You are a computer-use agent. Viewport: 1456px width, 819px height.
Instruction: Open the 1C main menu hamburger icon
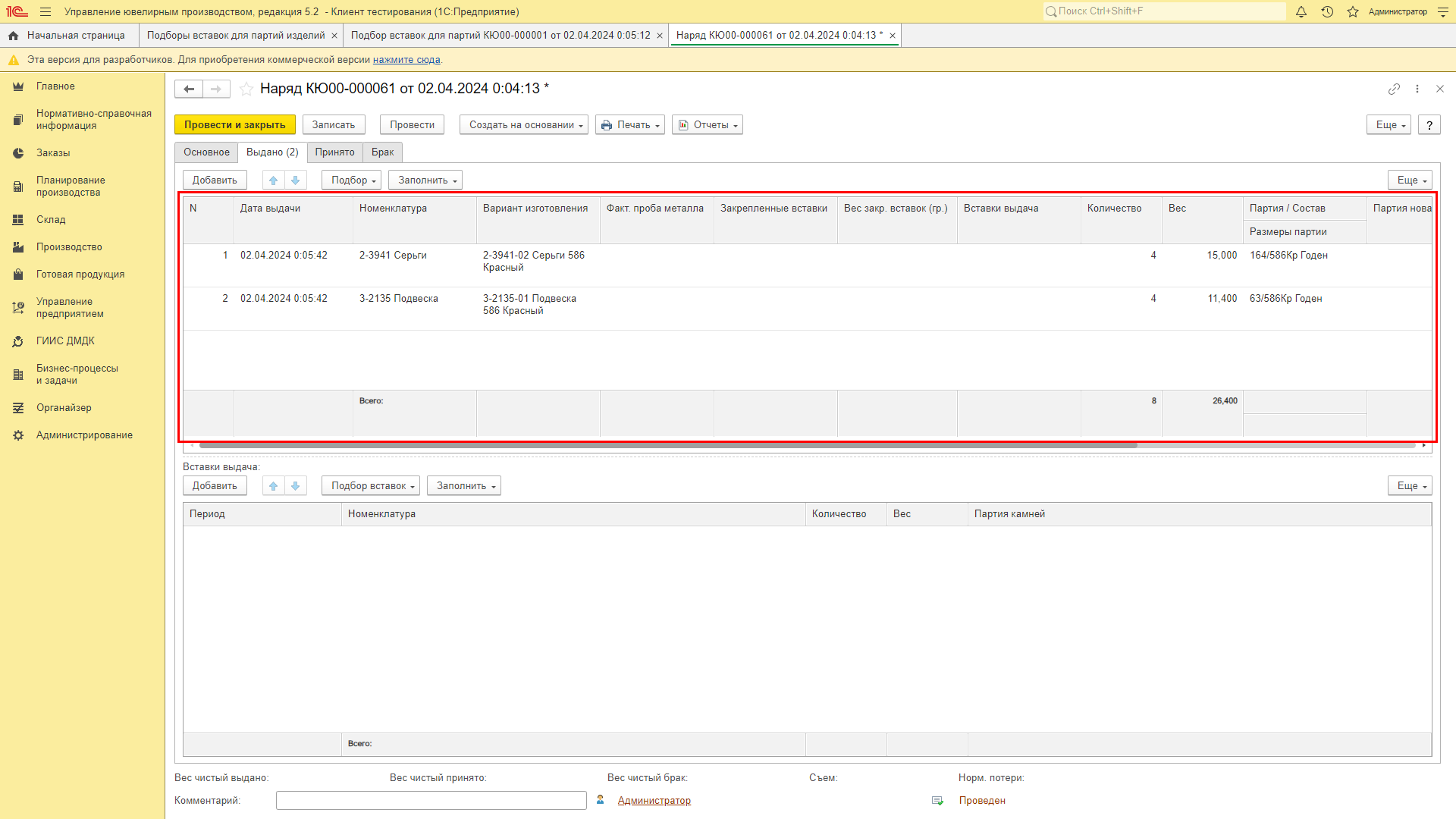[x=45, y=11]
